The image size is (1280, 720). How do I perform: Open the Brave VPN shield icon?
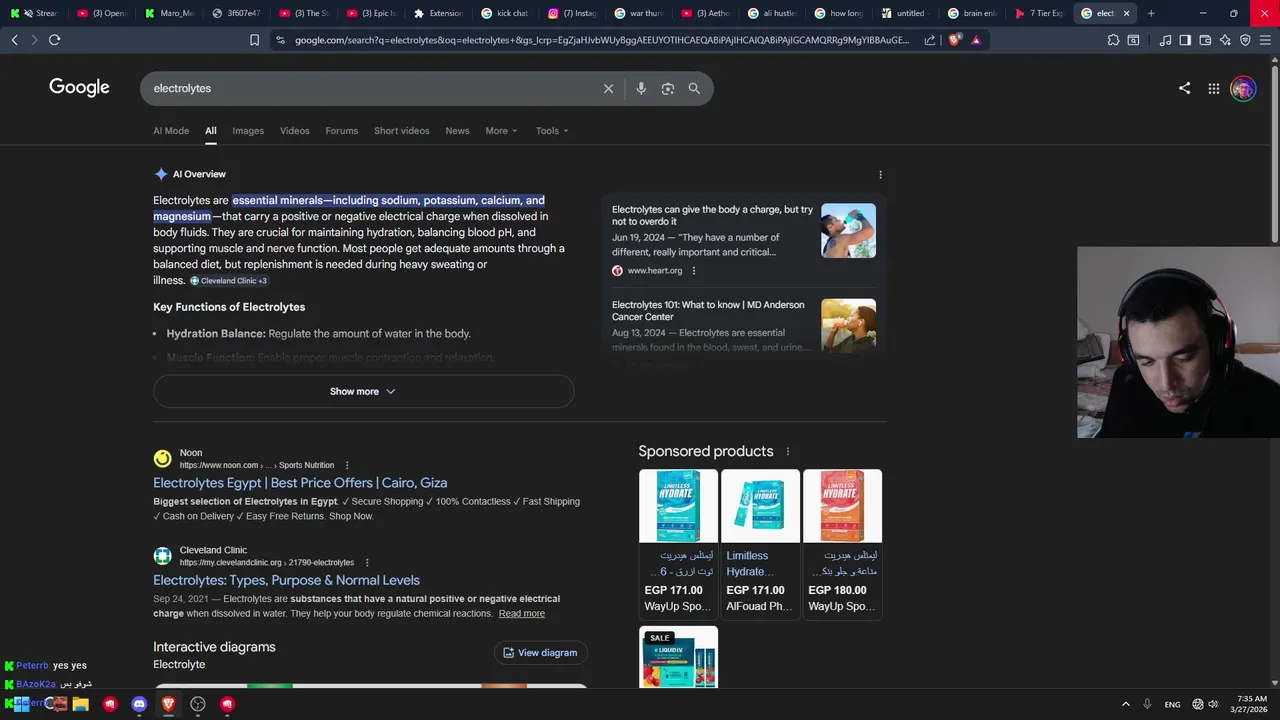[1245, 40]
